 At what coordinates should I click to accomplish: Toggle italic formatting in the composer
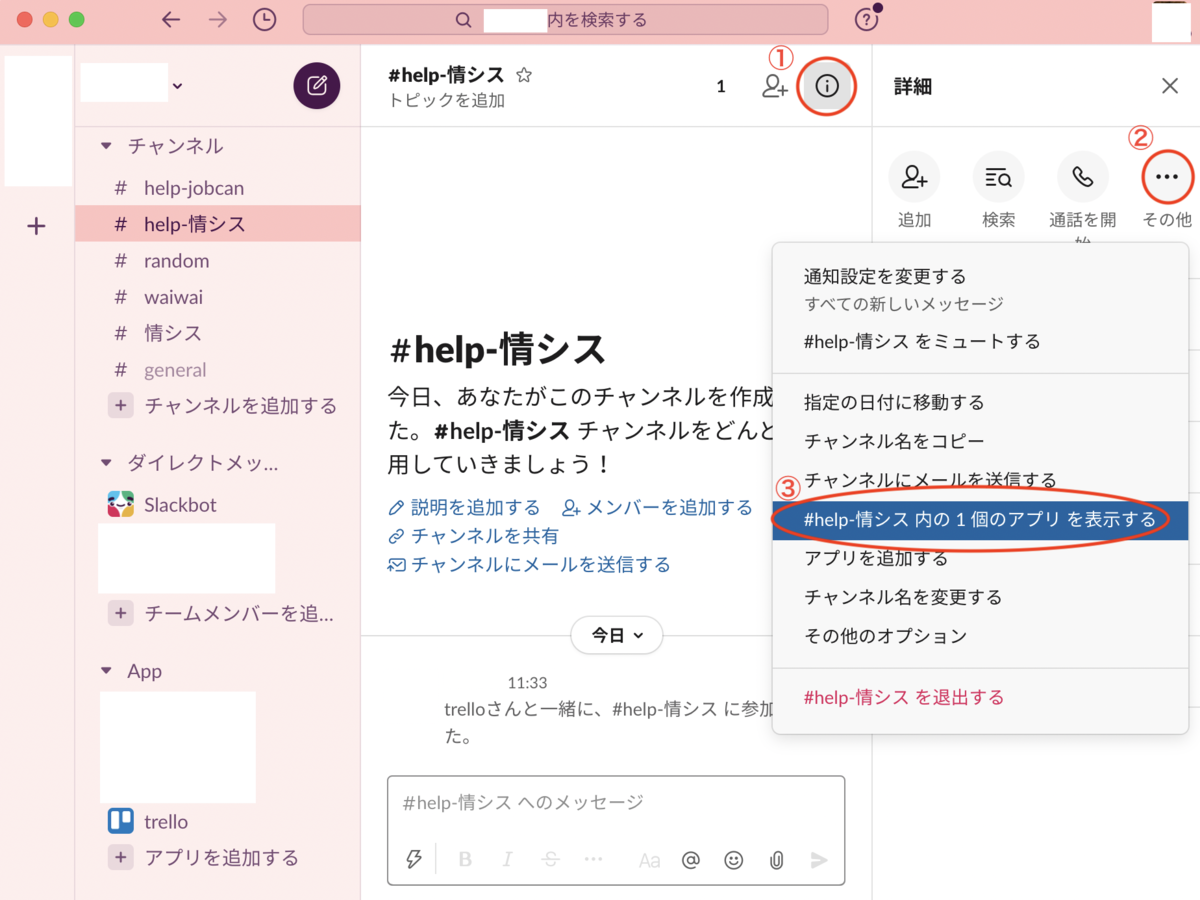click(x=507, y=860)
